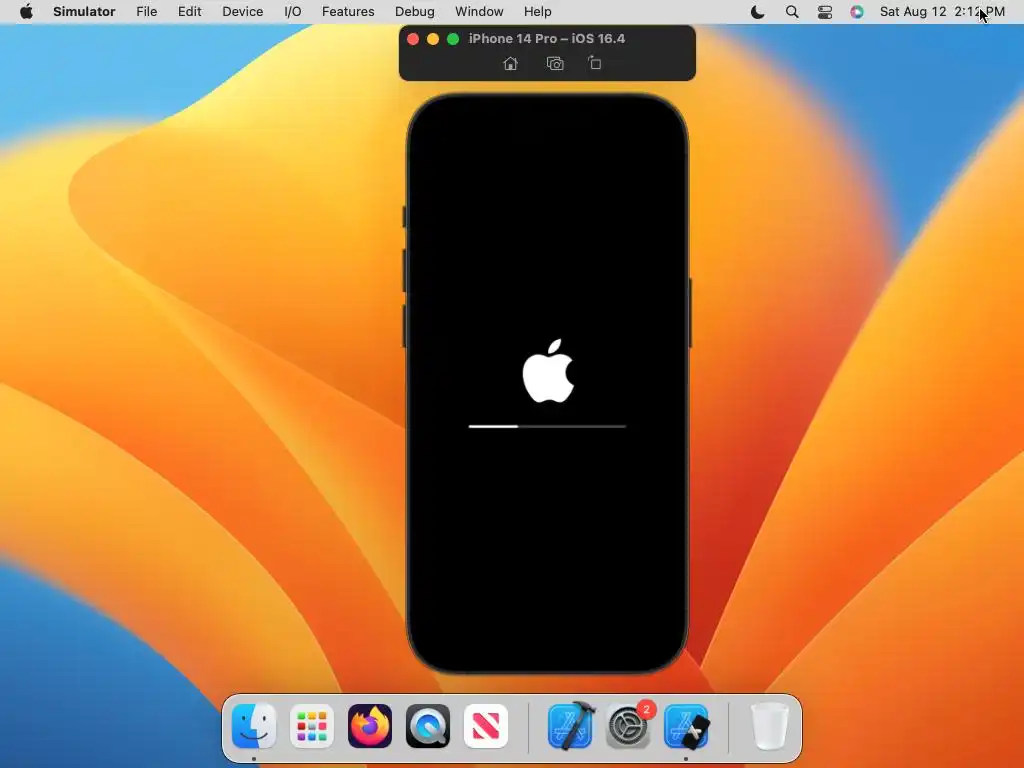This screenshot has height=768, width=1024.
Task: Click the date and time in menu bar
Action: click(942, 12)
